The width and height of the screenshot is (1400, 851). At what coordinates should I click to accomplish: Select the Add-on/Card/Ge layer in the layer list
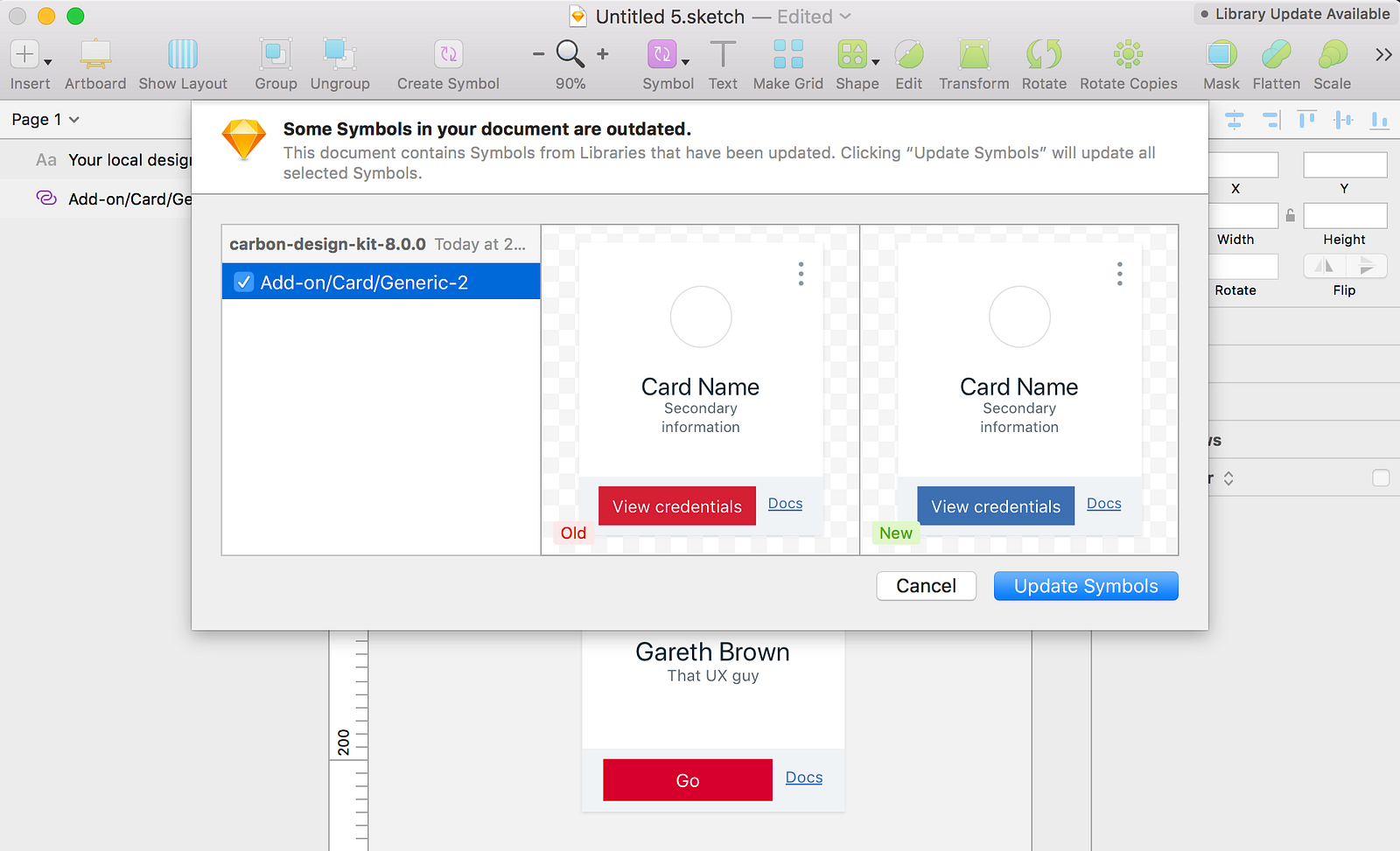click(x=96, y=199)
